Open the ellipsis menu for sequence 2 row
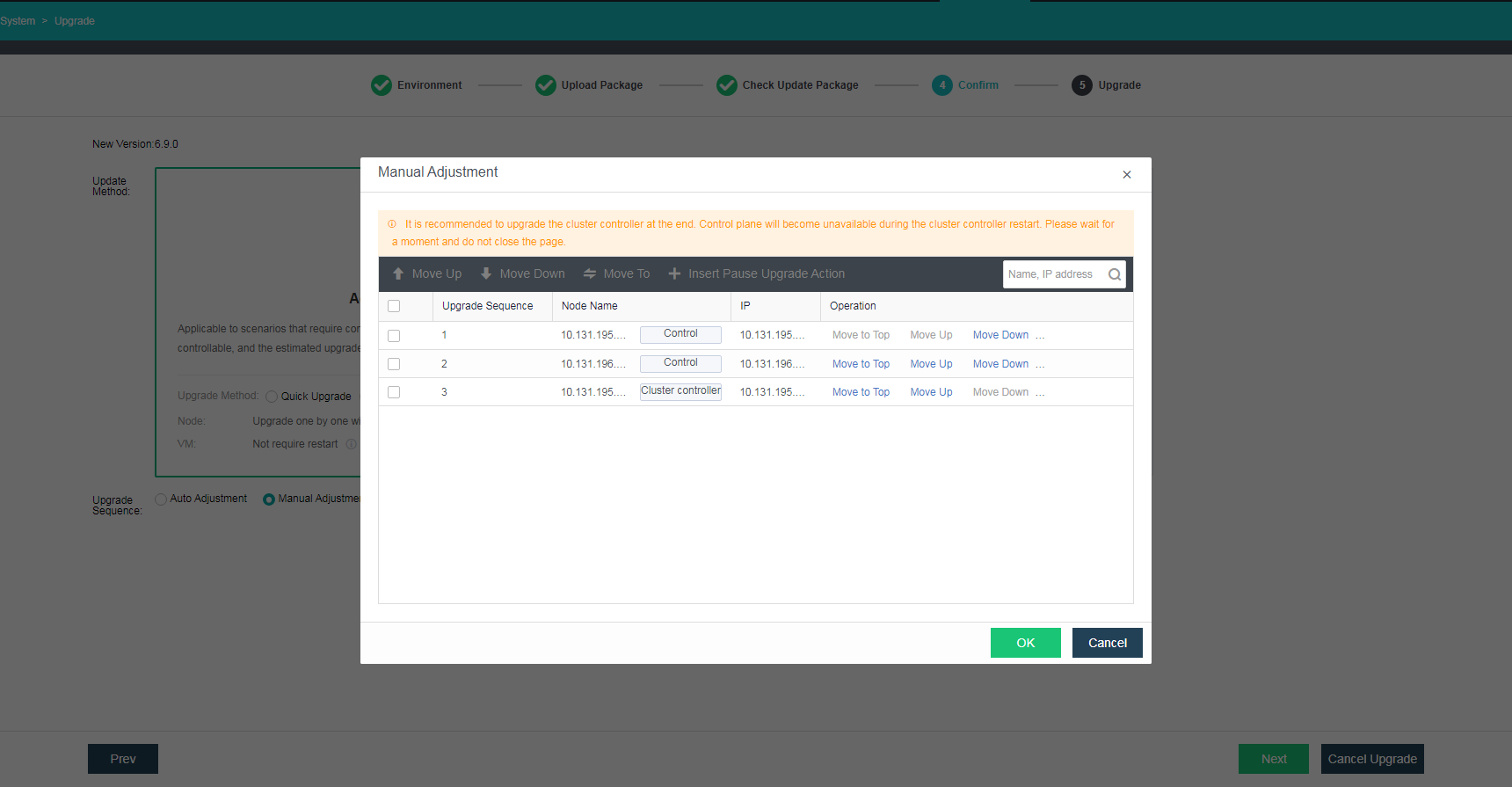 click(1041, 364)
